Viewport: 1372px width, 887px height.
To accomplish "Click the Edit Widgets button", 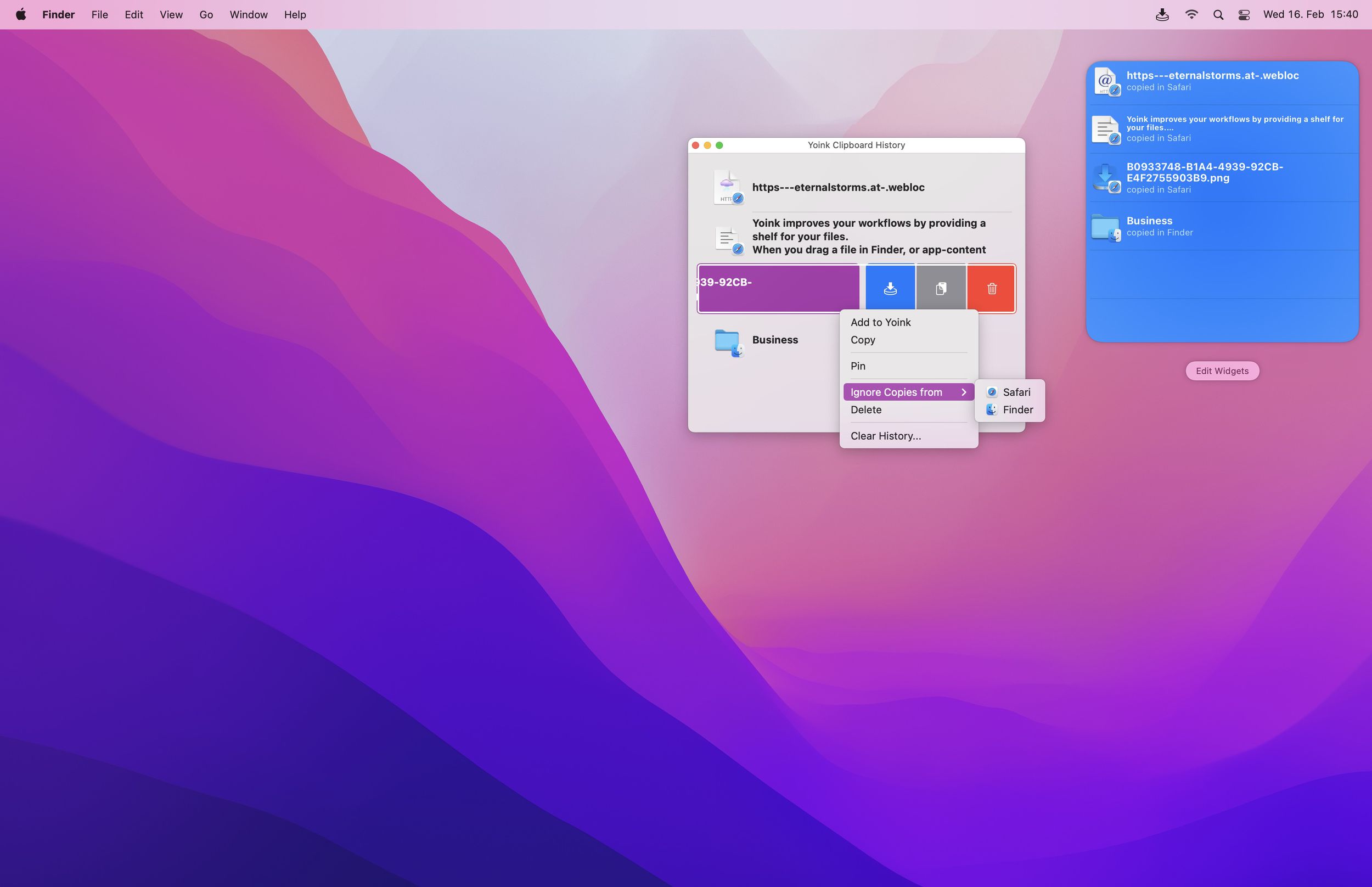I will (1222, 371).
